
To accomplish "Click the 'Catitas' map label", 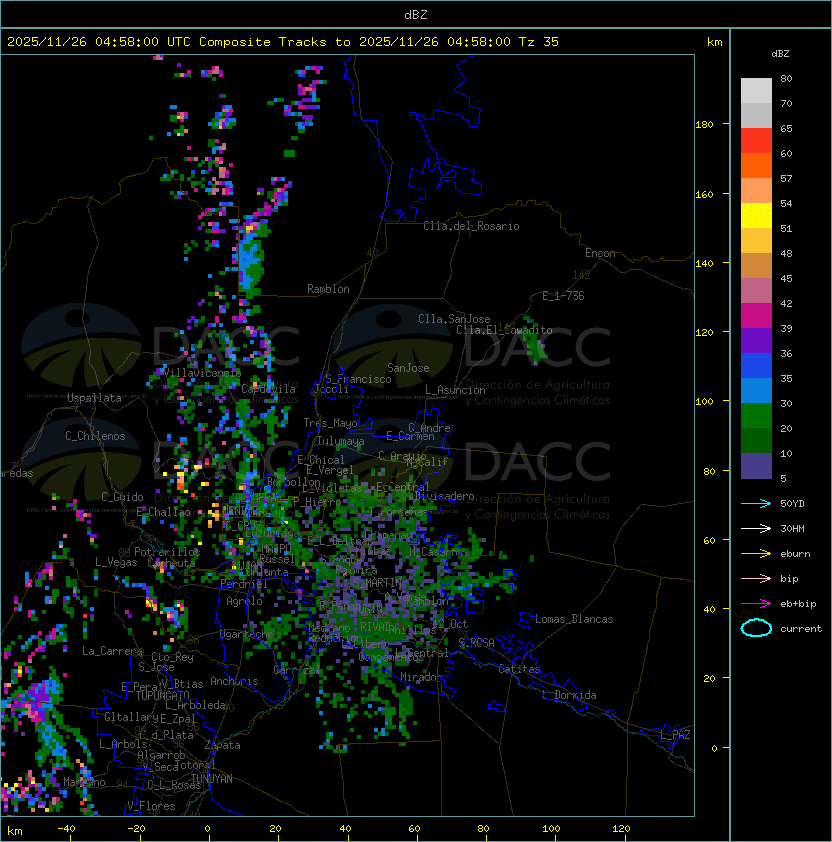I will (519, 669).
